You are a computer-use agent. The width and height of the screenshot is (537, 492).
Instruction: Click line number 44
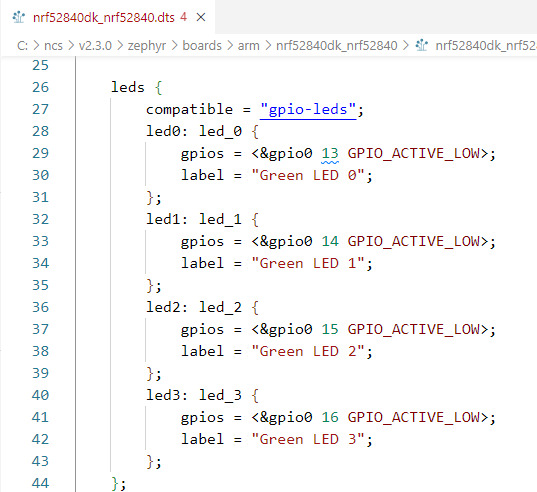point(40,483)
